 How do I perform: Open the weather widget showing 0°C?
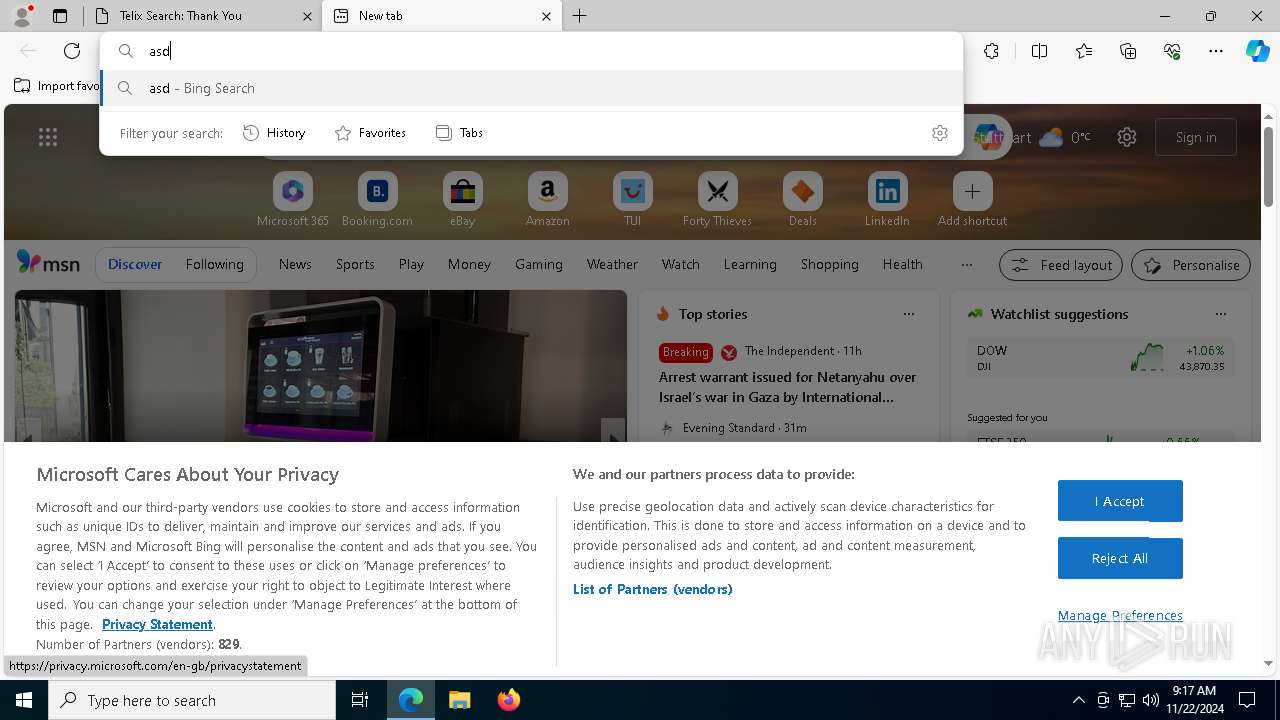1065,137
